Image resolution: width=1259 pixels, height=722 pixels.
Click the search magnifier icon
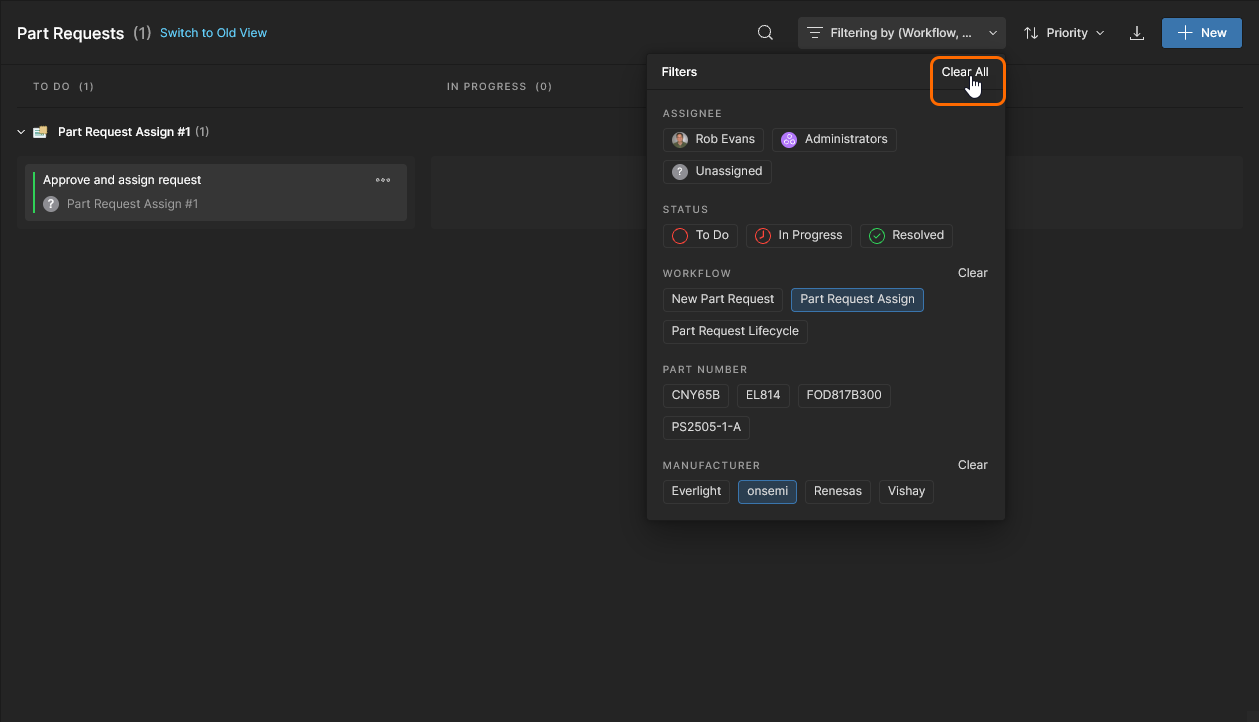tap(765, 33)
